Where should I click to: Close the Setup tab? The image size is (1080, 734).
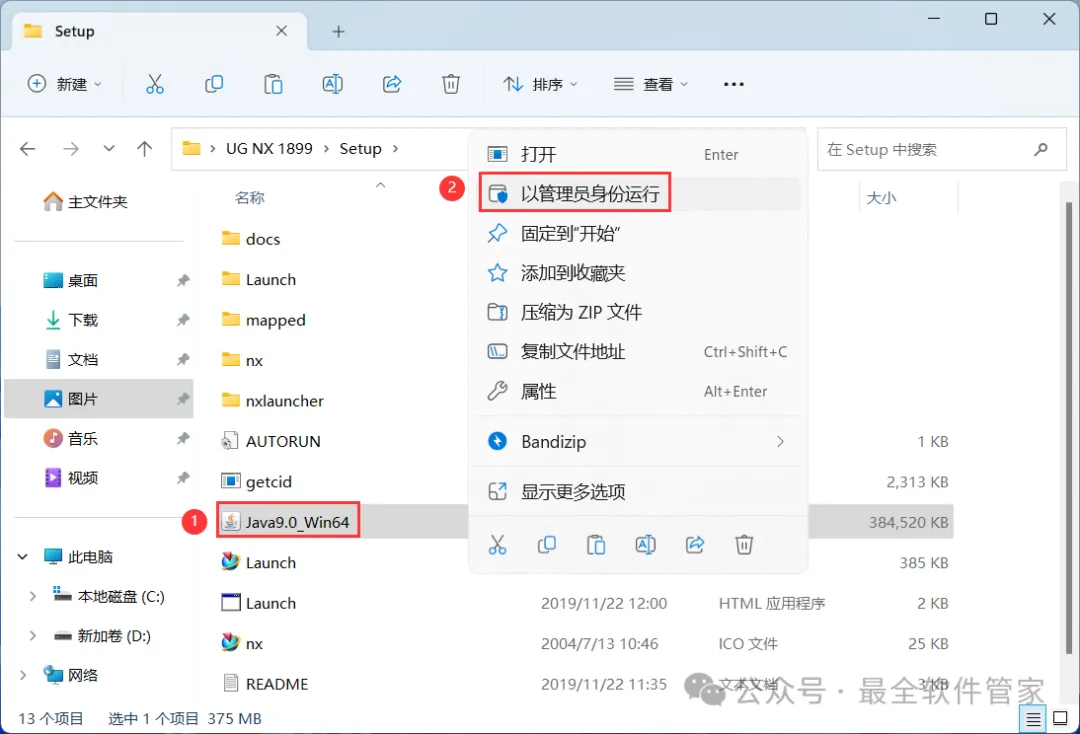[x=281, y=31]
